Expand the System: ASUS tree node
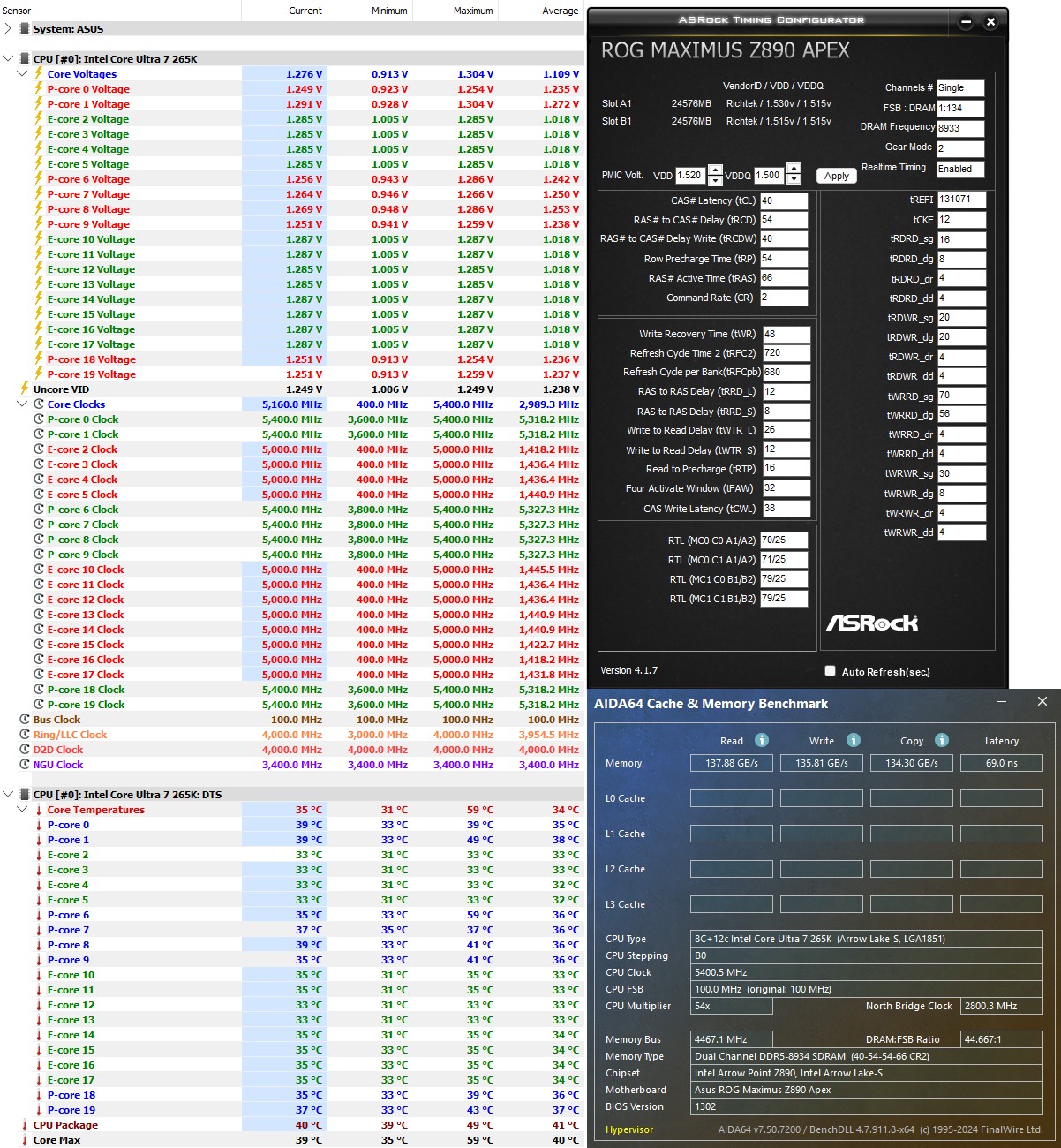1061x1148 pixels. point(8,29)
